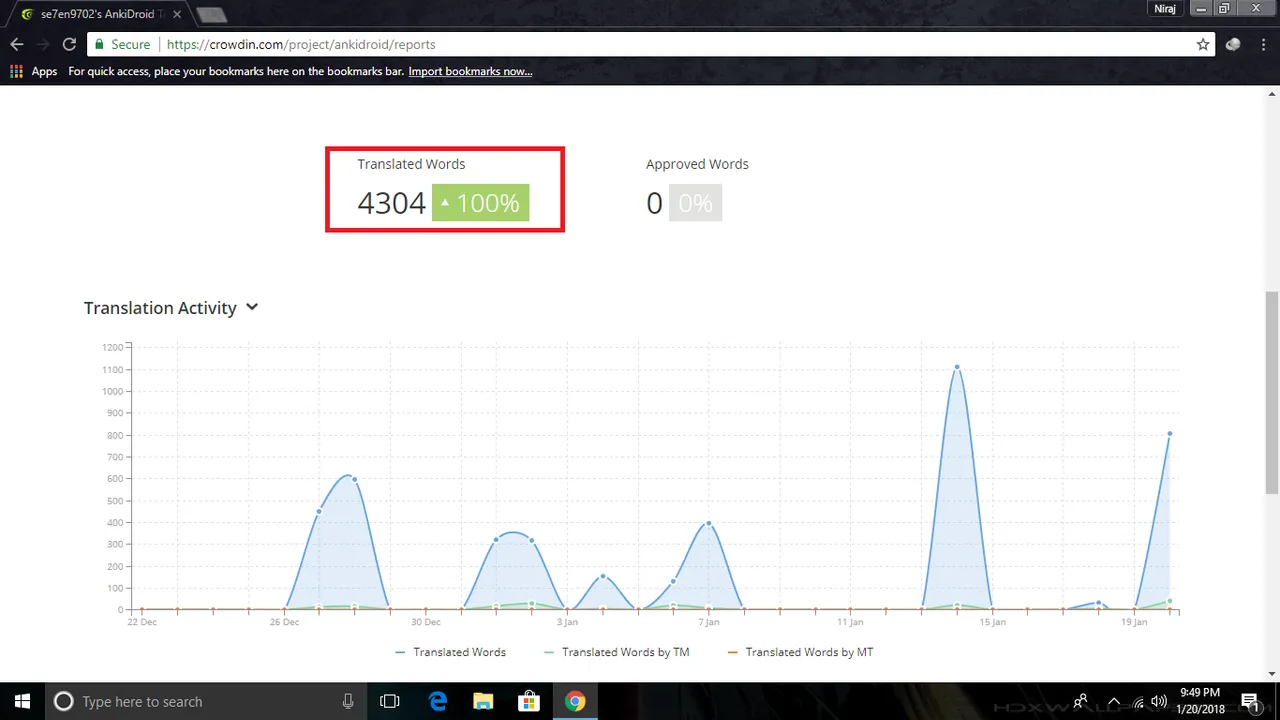The image size is (1280, 720).
Task: Go back to the previous page
Action: pos(16,44)
